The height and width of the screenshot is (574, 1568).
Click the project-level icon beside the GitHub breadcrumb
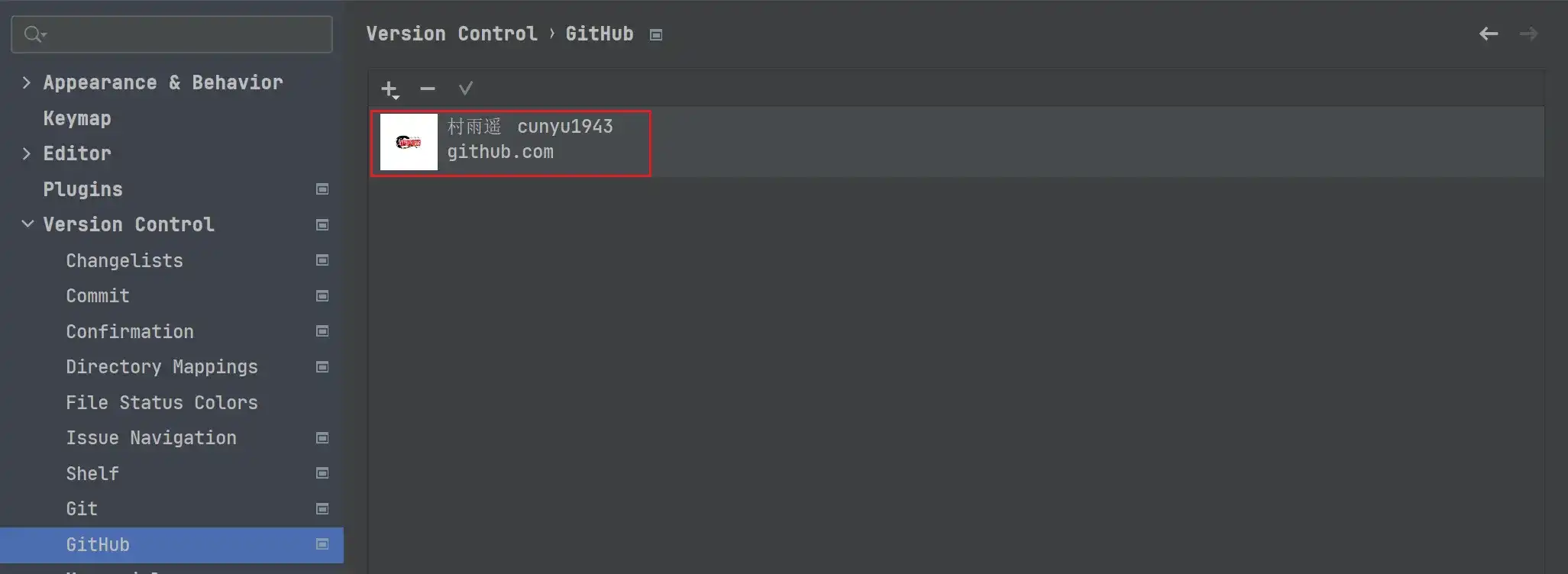click(655, 35)
